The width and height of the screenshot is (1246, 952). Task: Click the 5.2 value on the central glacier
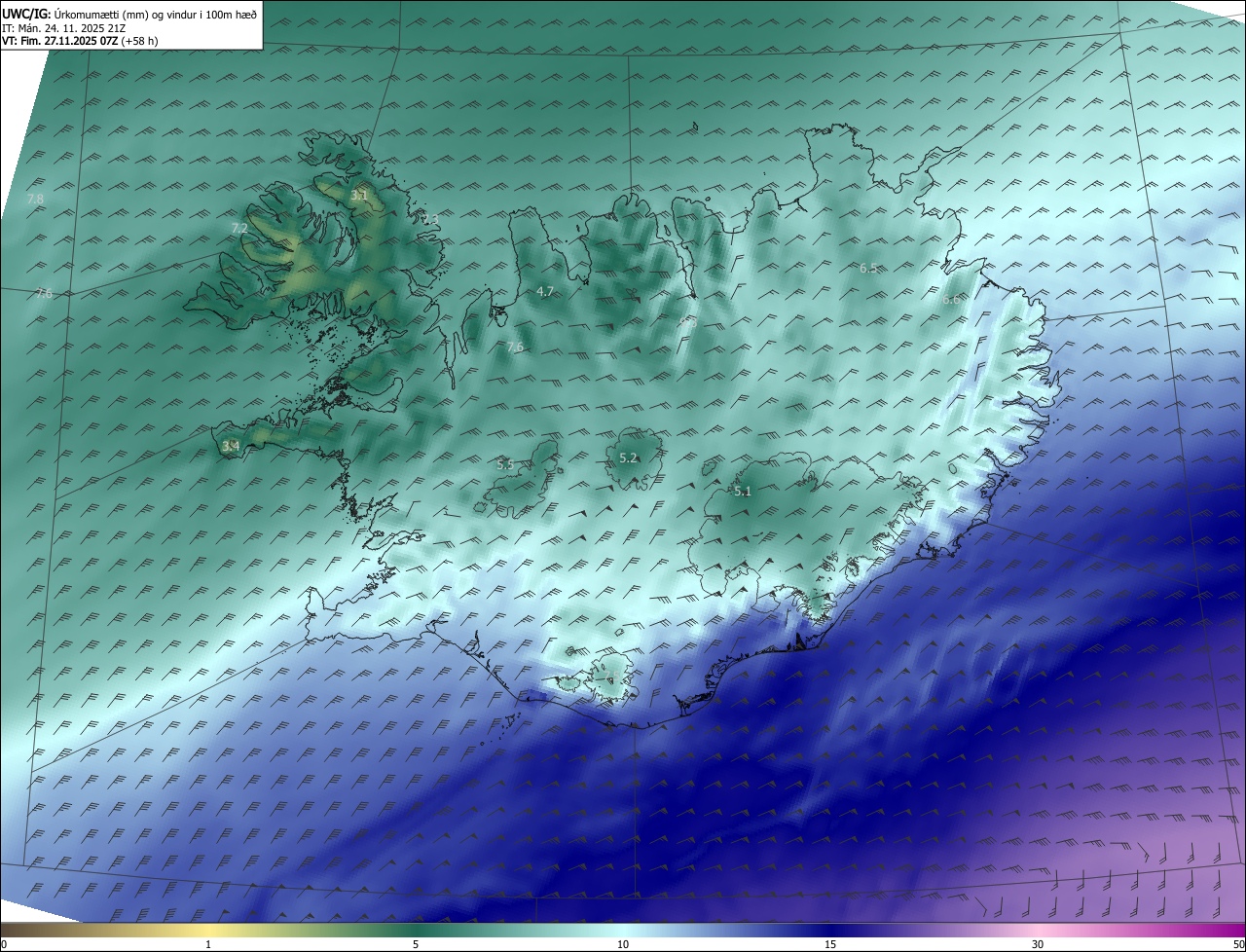[x=628, y=458]
